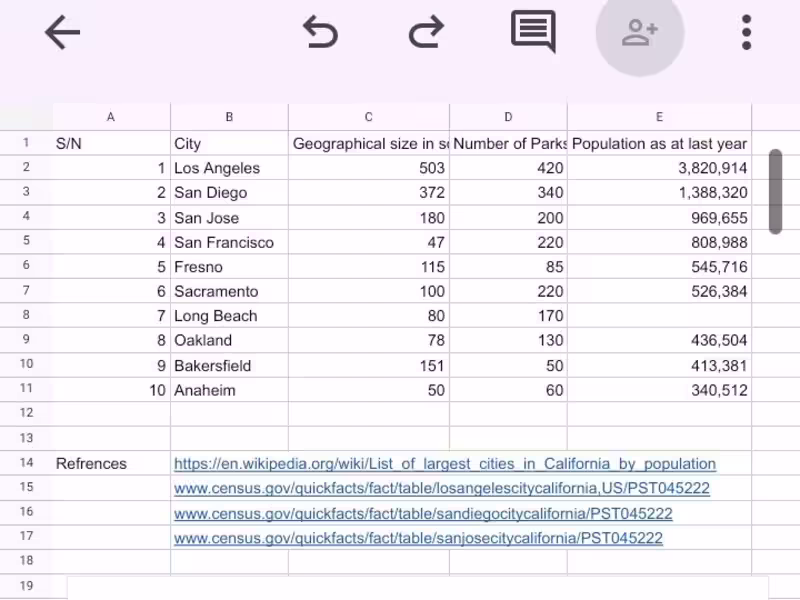Select row 8 header
Image resolution: width=800 pixels, height=600 pixels.
[26, 315]
